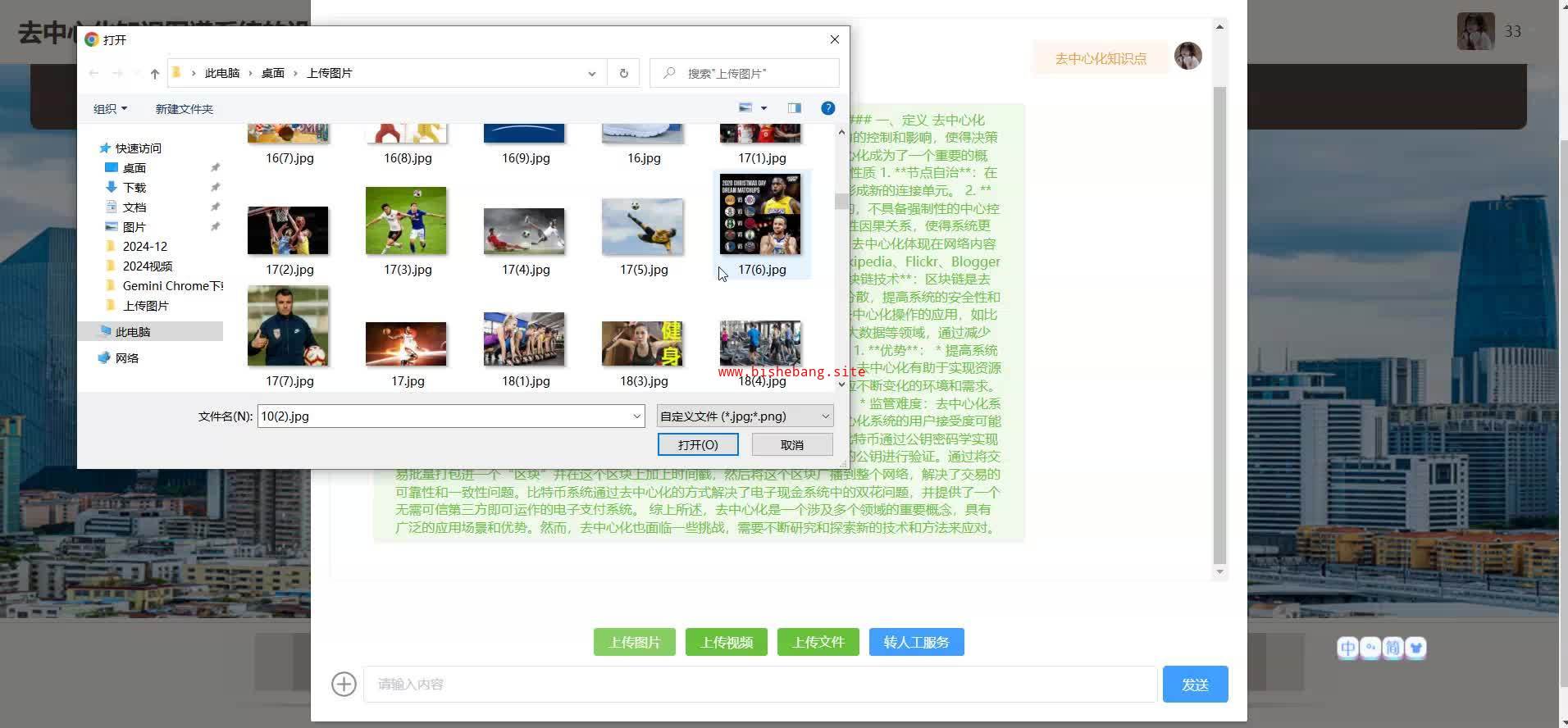Click the blue 发送 button

coord(1195,685)
